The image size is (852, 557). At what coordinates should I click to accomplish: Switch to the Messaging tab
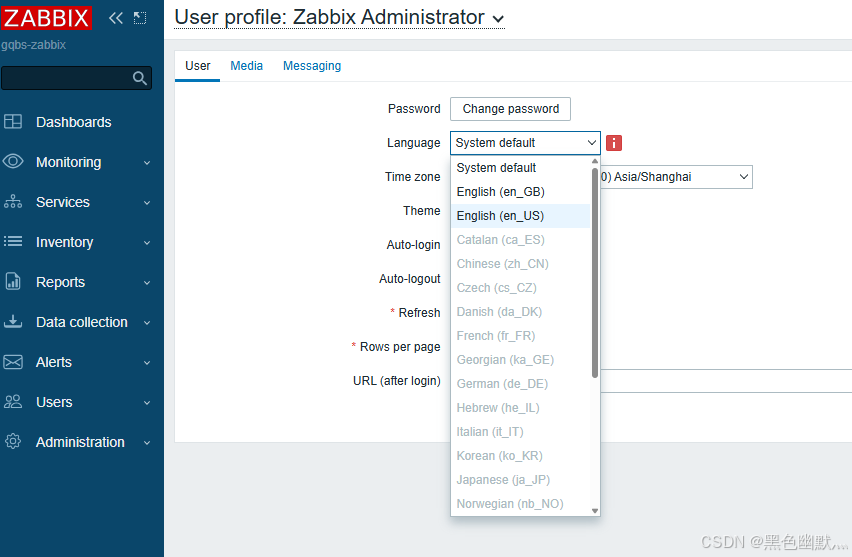tap(312, 66)
